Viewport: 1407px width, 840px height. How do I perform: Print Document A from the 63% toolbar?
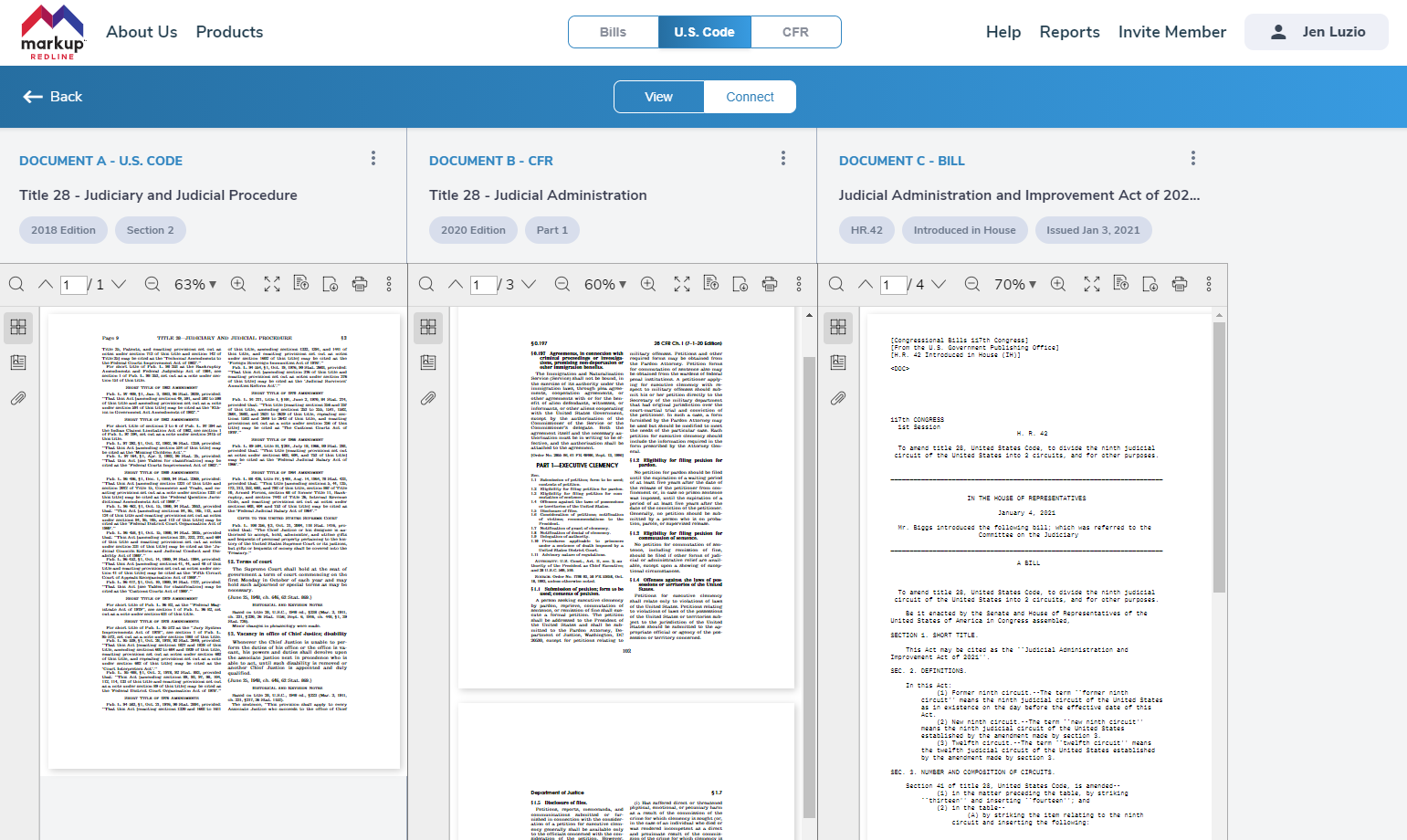360,284
